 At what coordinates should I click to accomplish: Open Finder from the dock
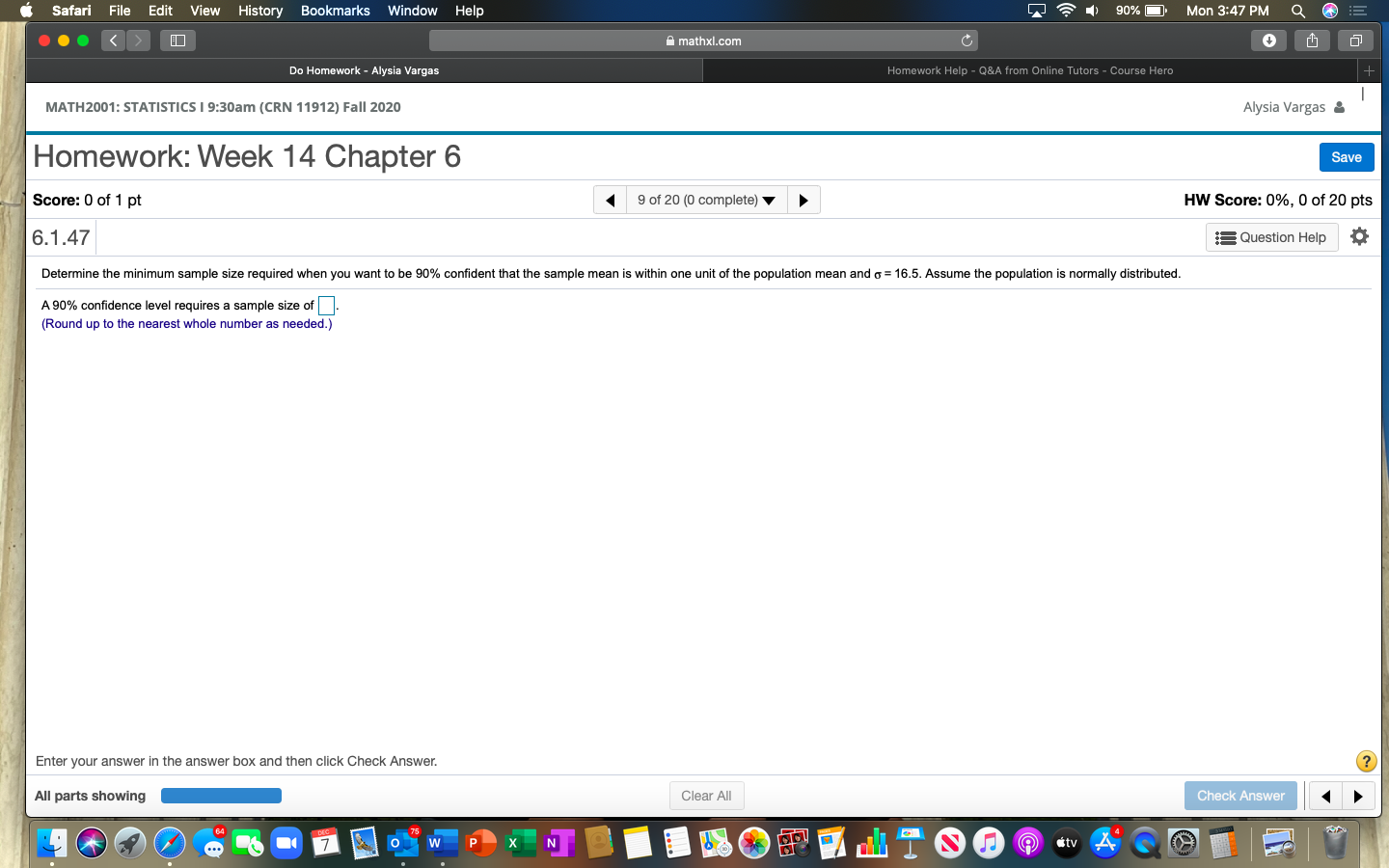52,843
